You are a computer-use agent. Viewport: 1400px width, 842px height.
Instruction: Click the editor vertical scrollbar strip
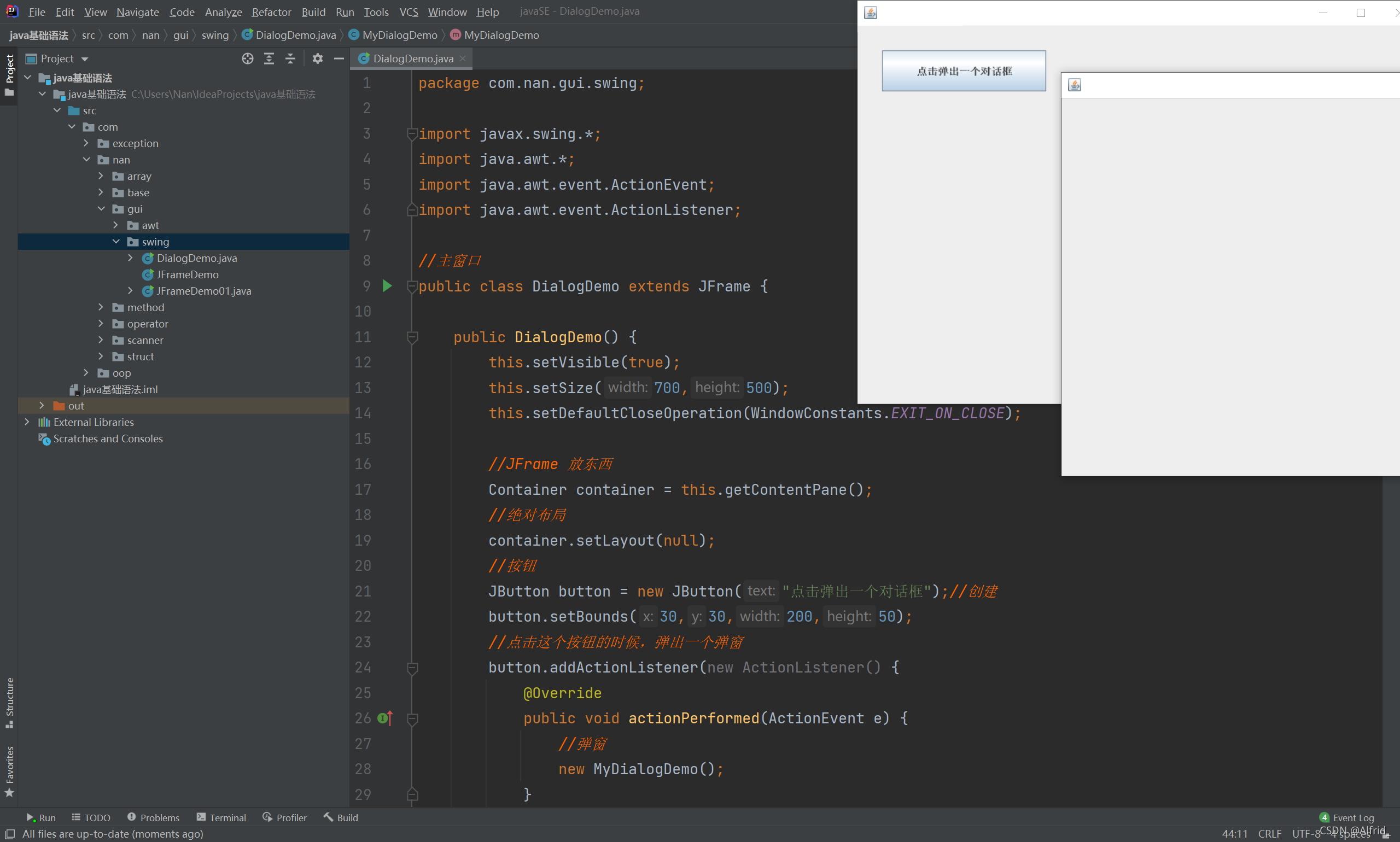1391,642
